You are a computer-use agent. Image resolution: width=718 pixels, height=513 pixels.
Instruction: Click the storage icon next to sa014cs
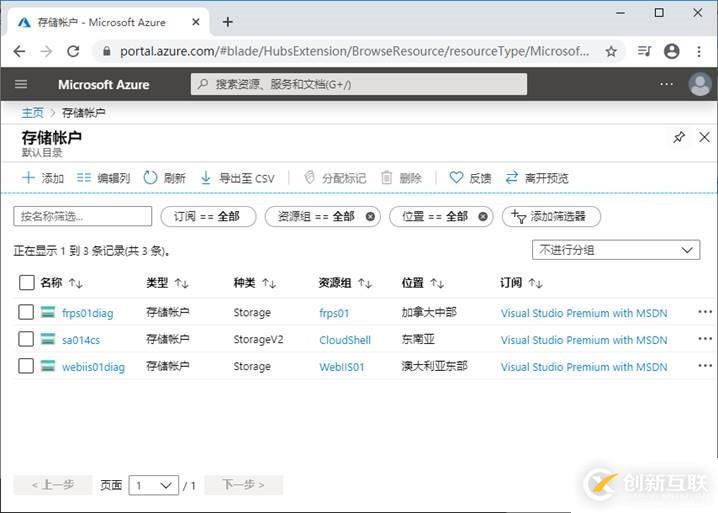click(x=48, y=339)
